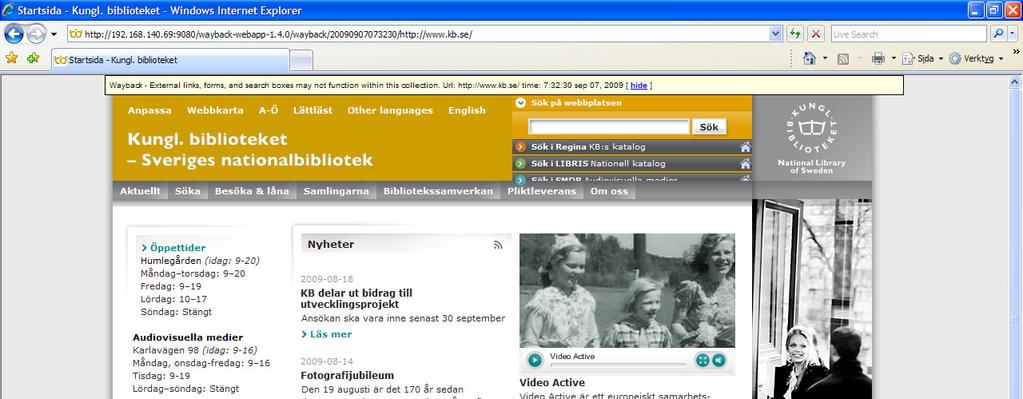Click Läs mer under the bidrag news
The image size is (1023, 399).
click(x=326, y=334)
